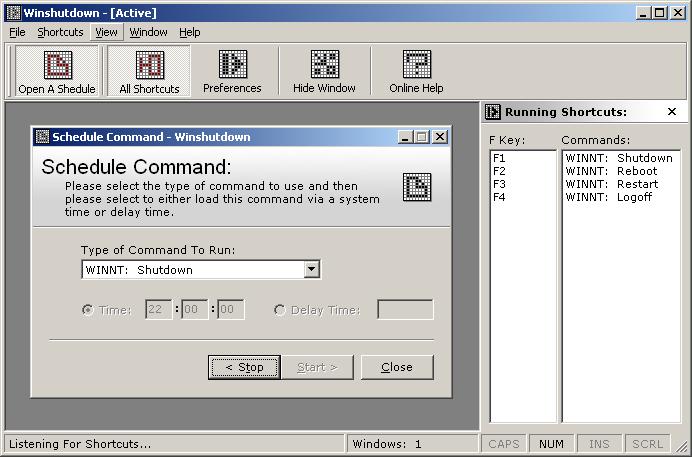
Task: Click the Listening For Shortcuts status text
Action: pos(80,444)
